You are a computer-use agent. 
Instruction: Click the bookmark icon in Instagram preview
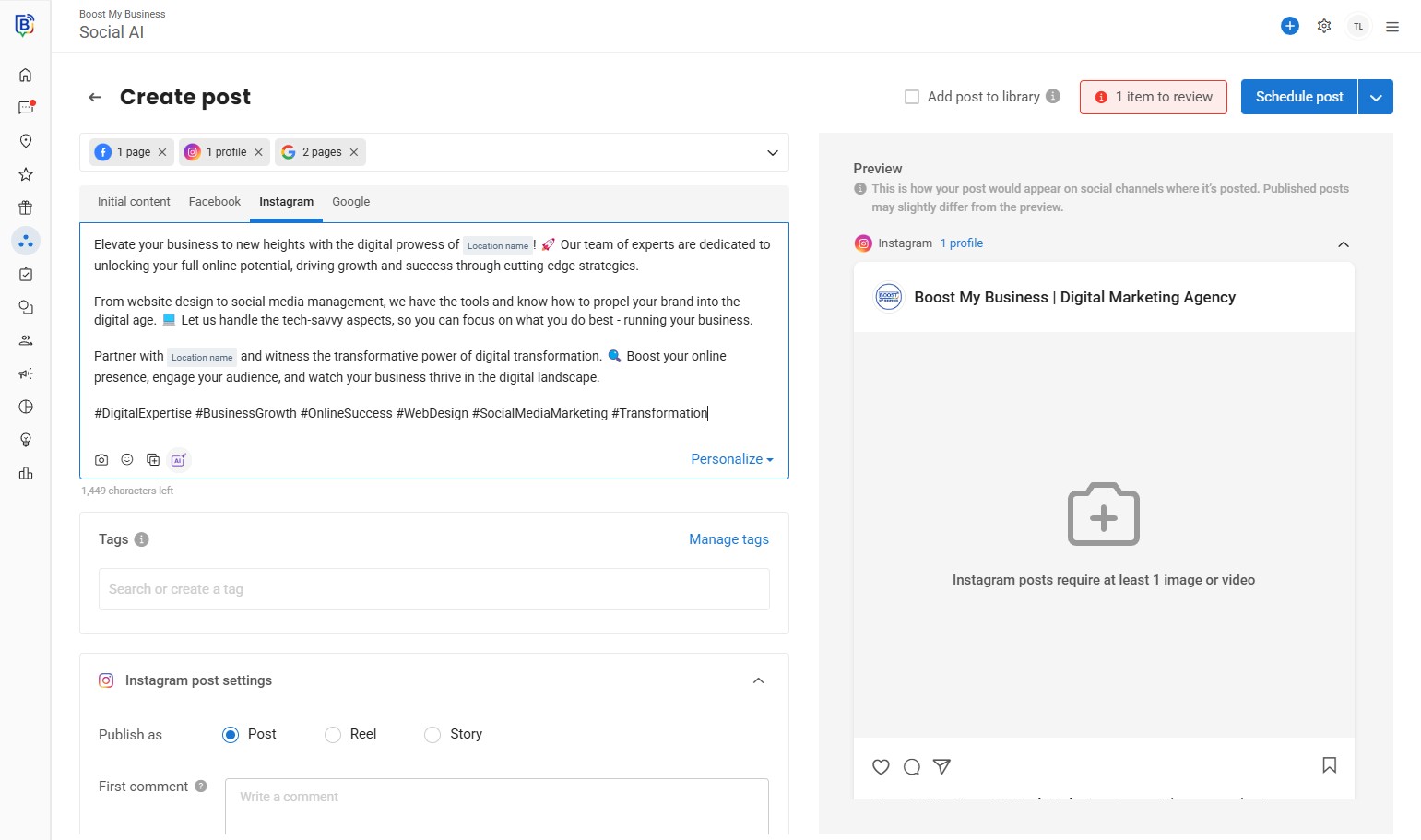point(1329,765)
